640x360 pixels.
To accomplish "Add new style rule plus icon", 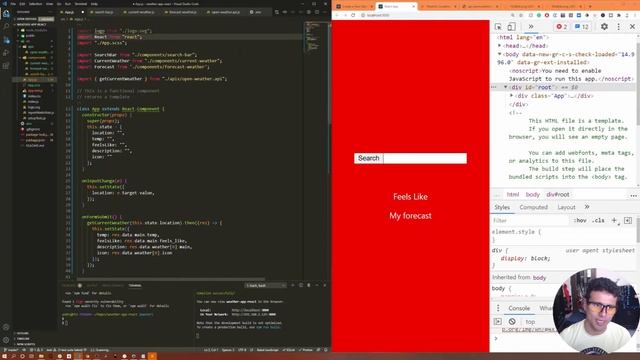I will [614, 220].
